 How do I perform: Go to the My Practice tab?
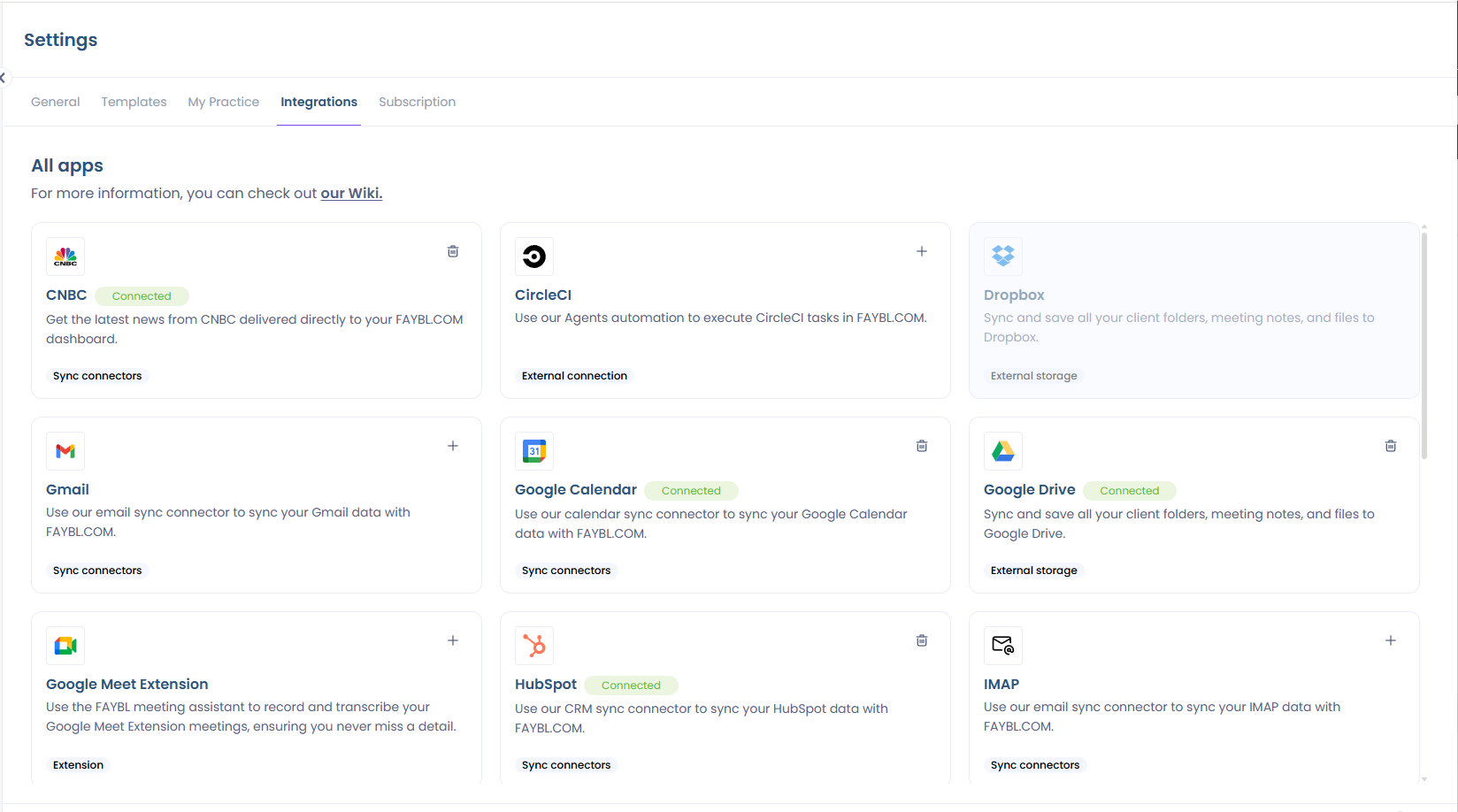click(223, 102)
